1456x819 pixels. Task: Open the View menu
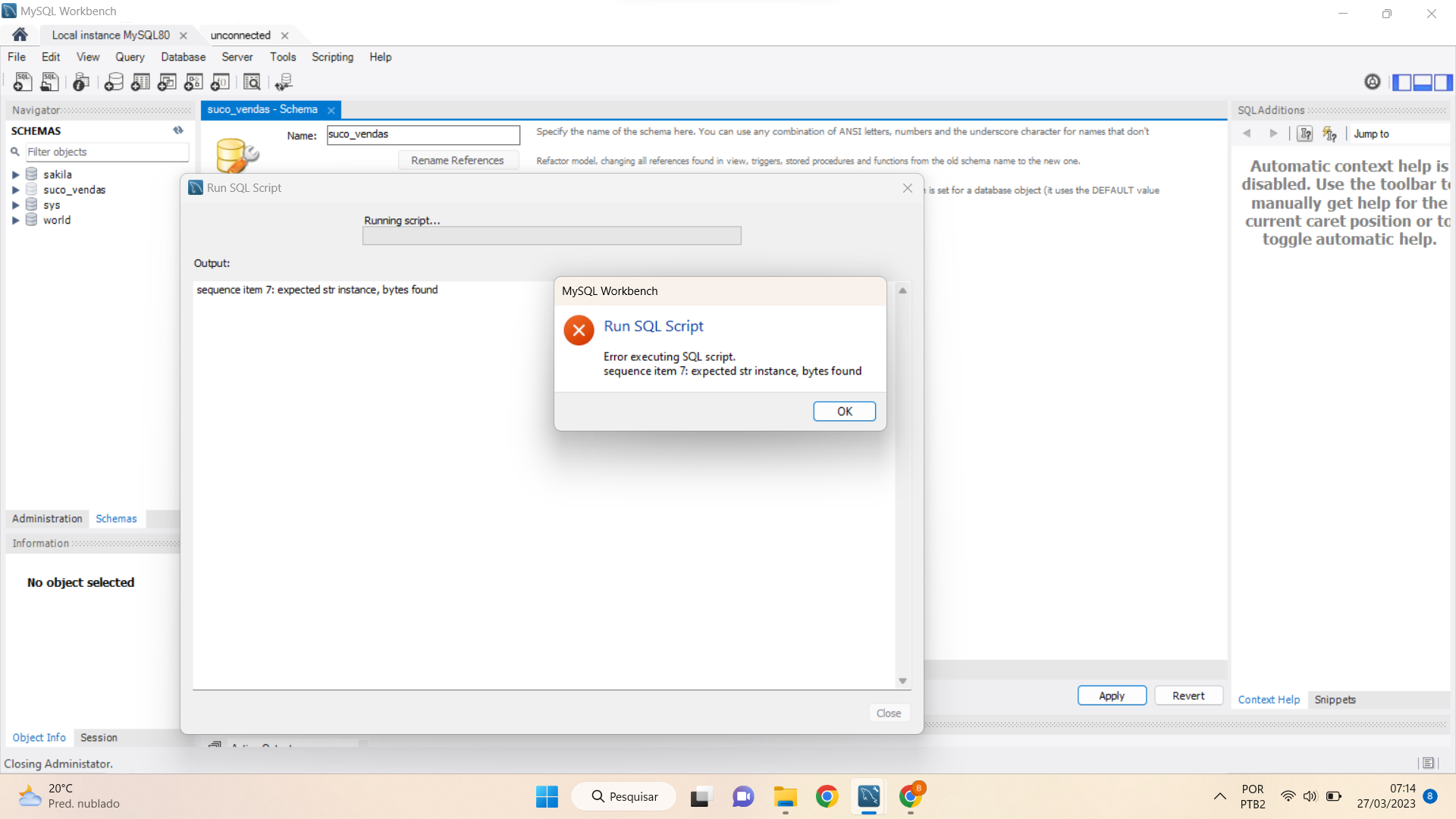coord(88,57)
